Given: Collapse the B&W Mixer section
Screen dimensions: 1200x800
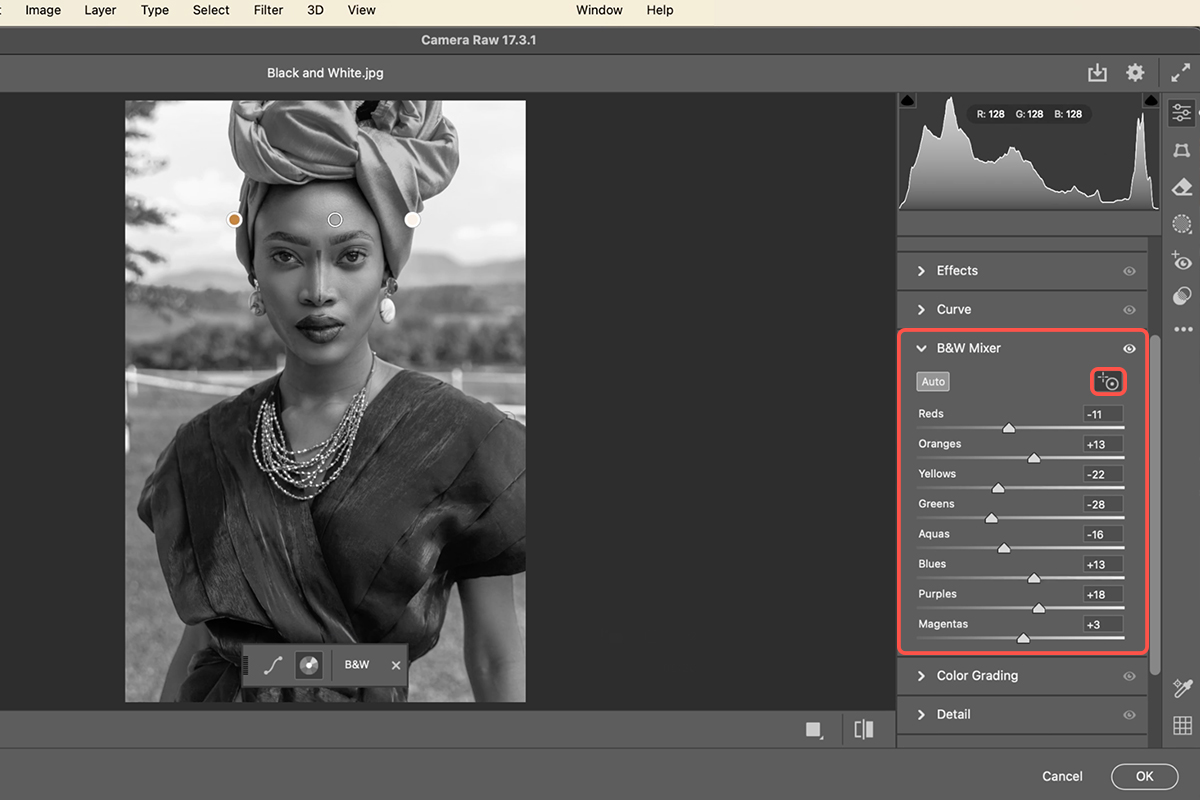Looking at the screenshot, I should 922,349.
